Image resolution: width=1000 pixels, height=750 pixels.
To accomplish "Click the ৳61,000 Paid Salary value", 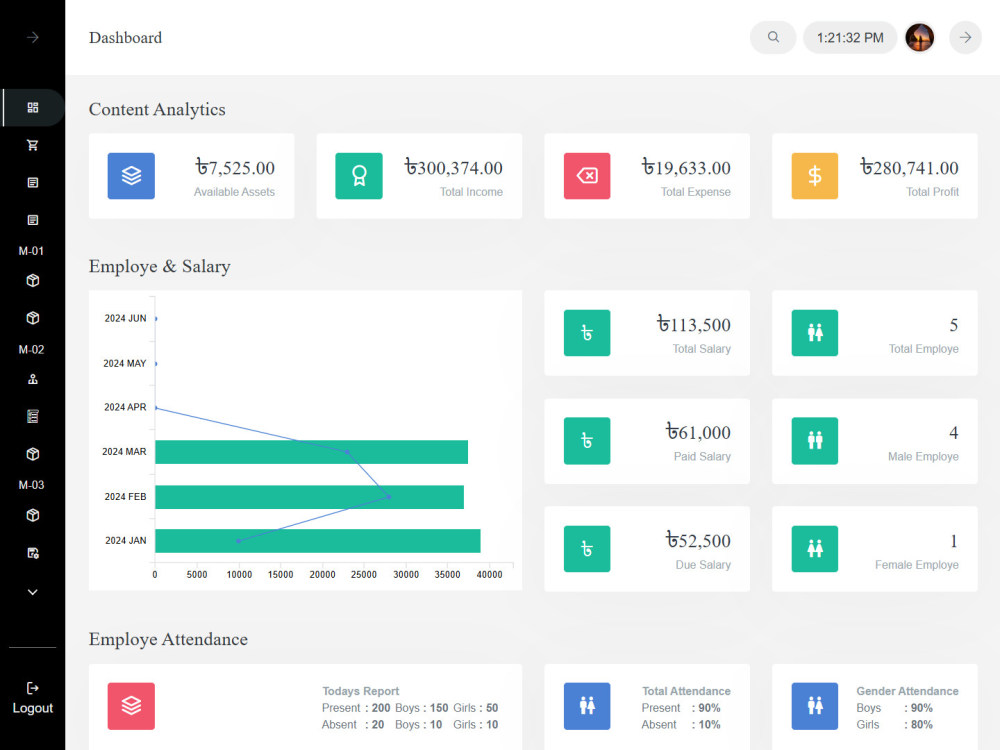I will 698,432.
